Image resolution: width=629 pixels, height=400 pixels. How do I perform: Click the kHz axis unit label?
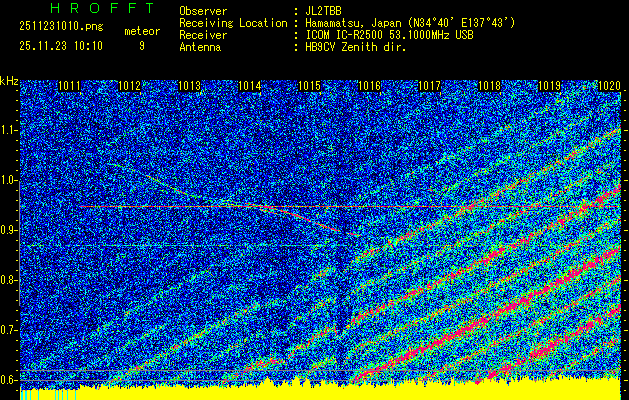point(9,80)
